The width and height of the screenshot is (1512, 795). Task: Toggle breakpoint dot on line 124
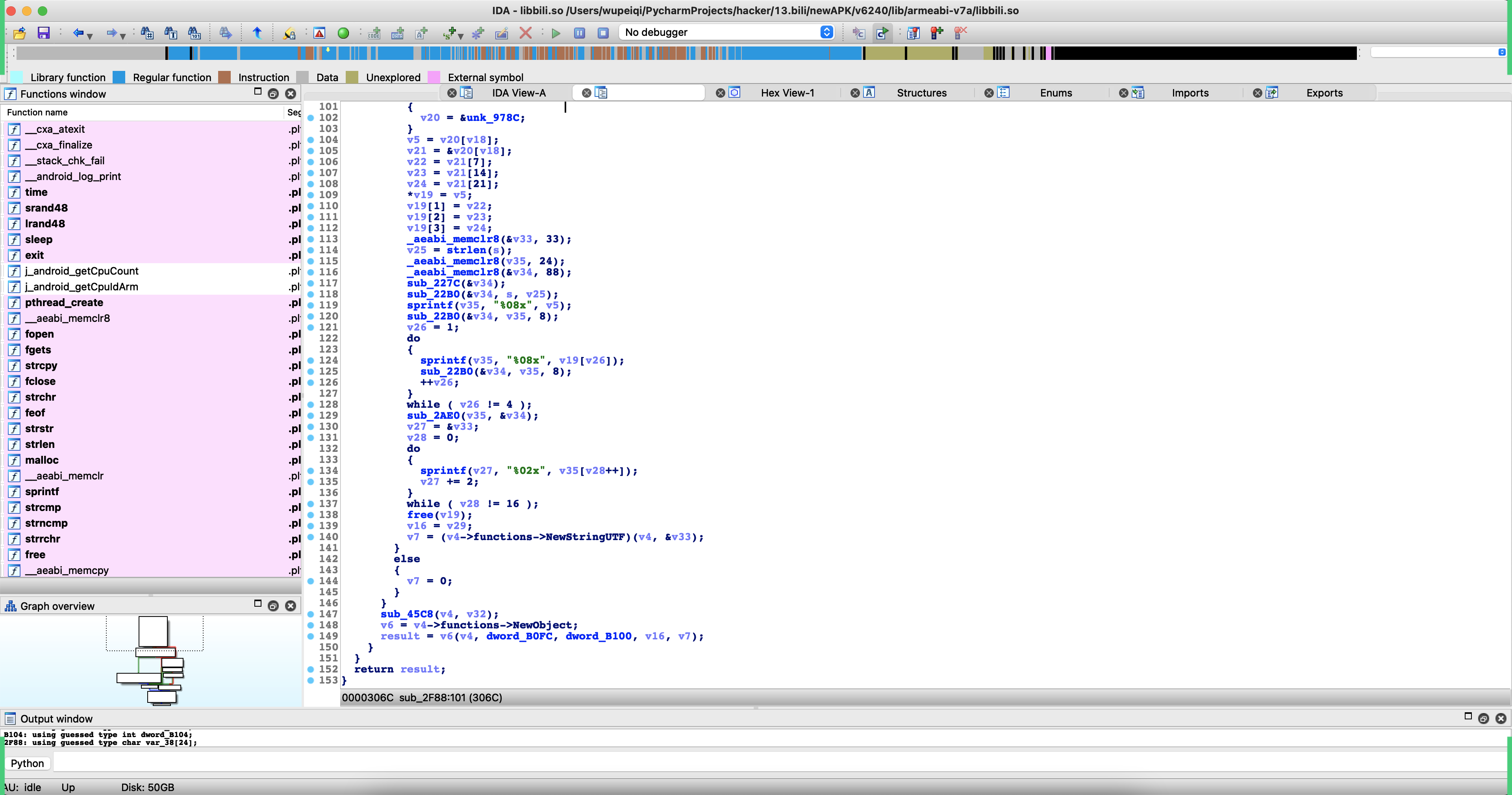click(x=311, y=360)
